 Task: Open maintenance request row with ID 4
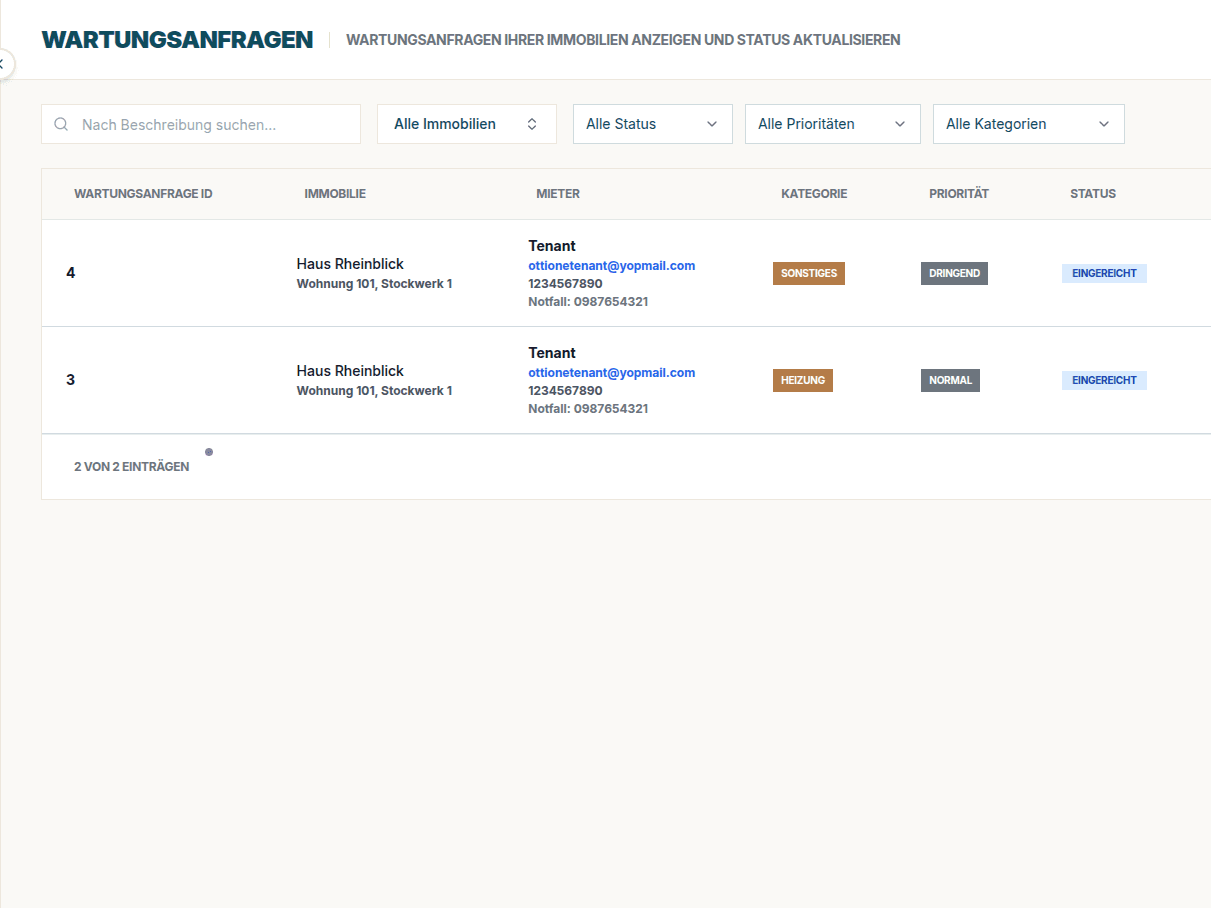pos(71,273)
